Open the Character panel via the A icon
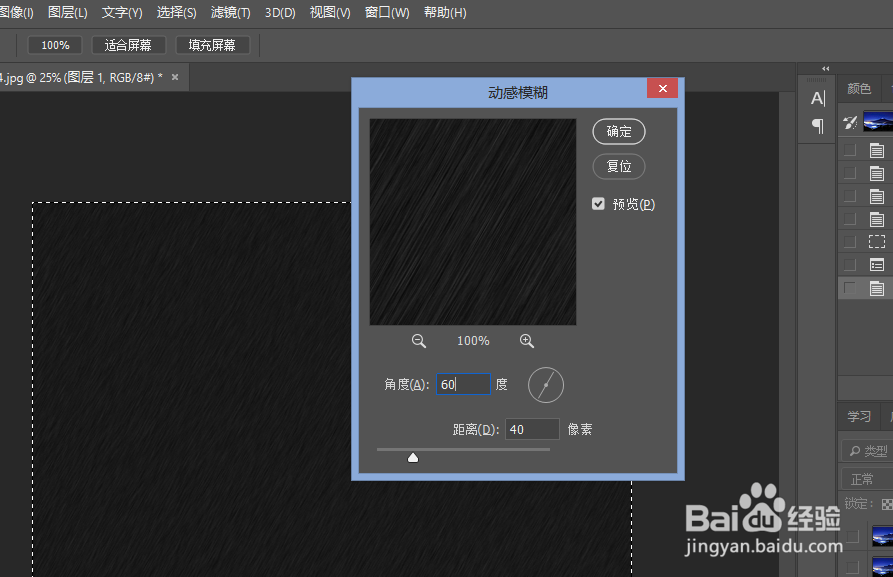This screenshot has width=893, height=577. click(x=815, y=98)
